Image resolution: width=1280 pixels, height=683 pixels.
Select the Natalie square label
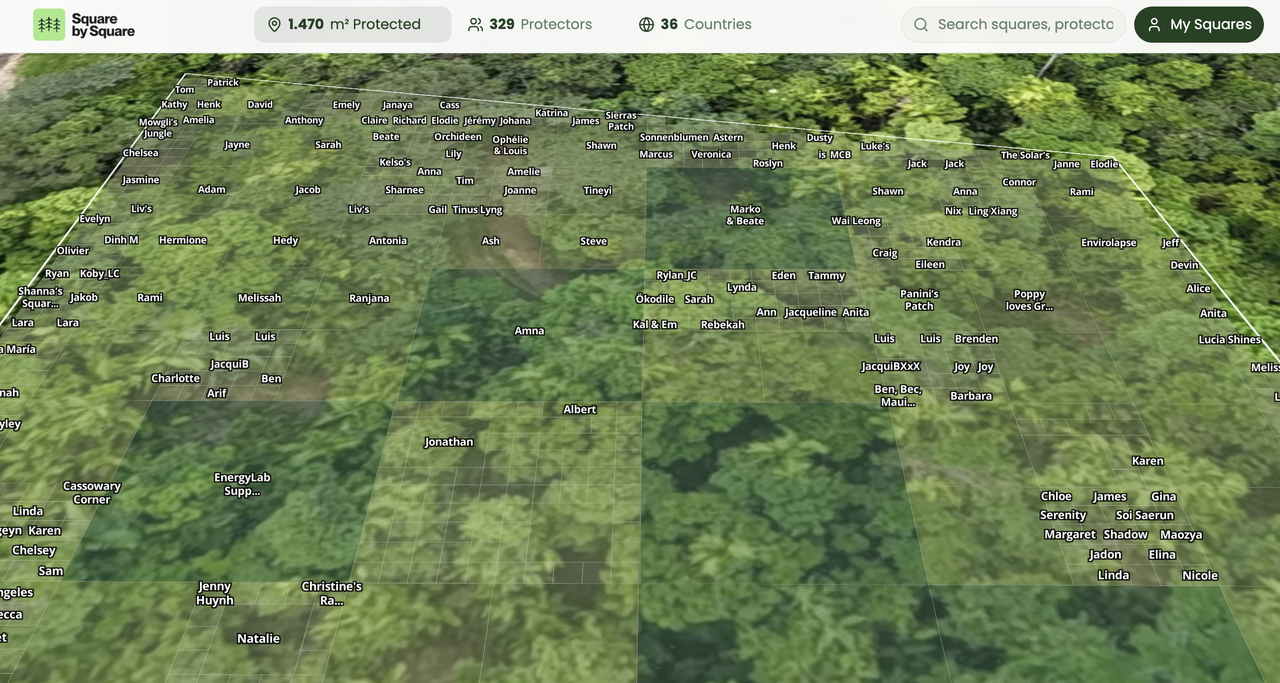click(x=258, y=638)
